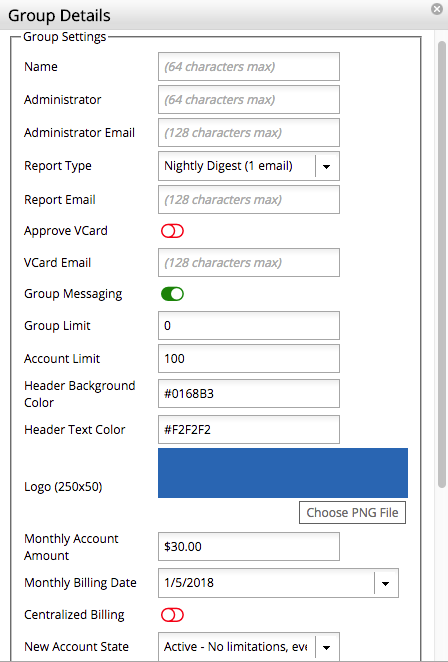Edit the Header Background Color field
Screen dimensions: 448x662
tap(249, 393)
